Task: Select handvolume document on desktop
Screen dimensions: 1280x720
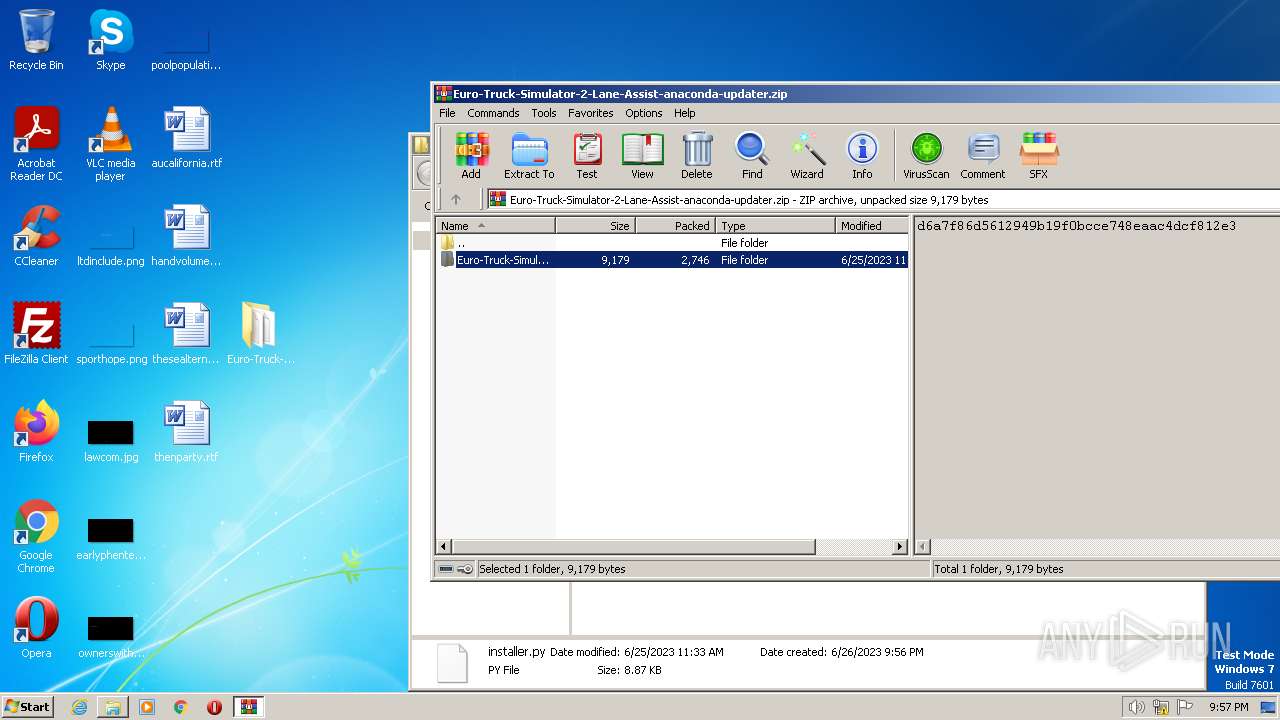Action: tap(186, 236)
